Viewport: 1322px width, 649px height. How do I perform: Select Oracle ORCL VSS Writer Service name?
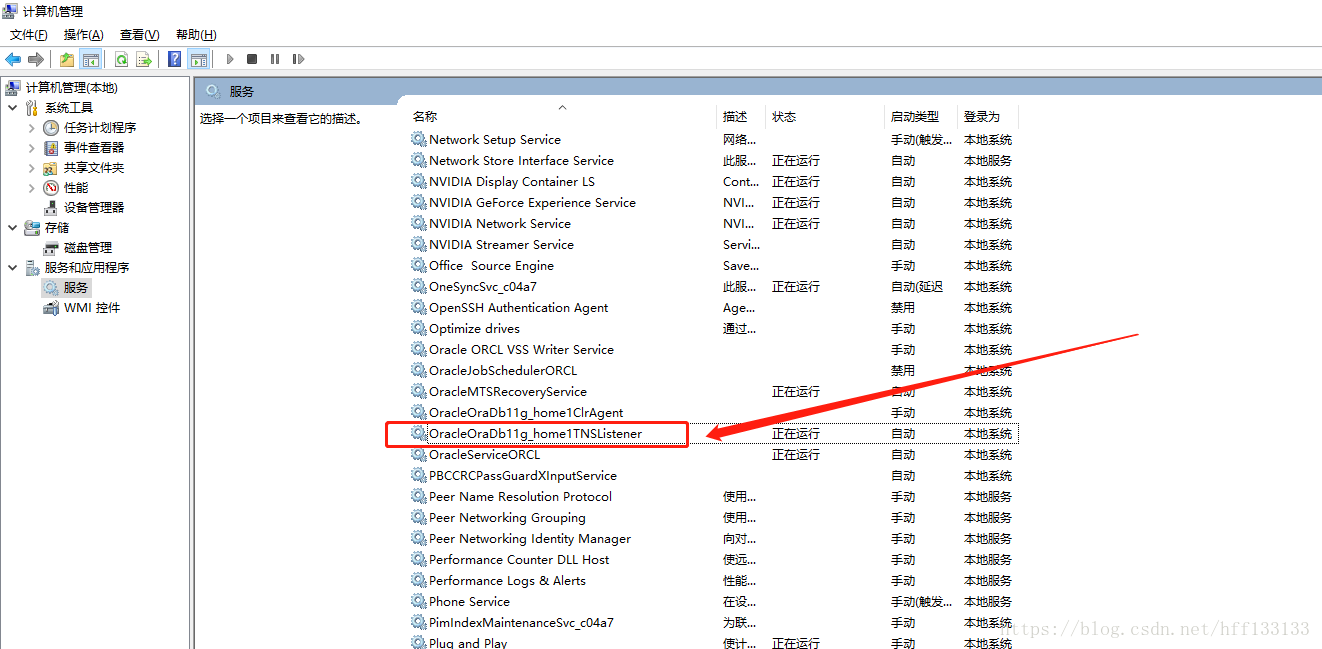click(x=521, y=349)
